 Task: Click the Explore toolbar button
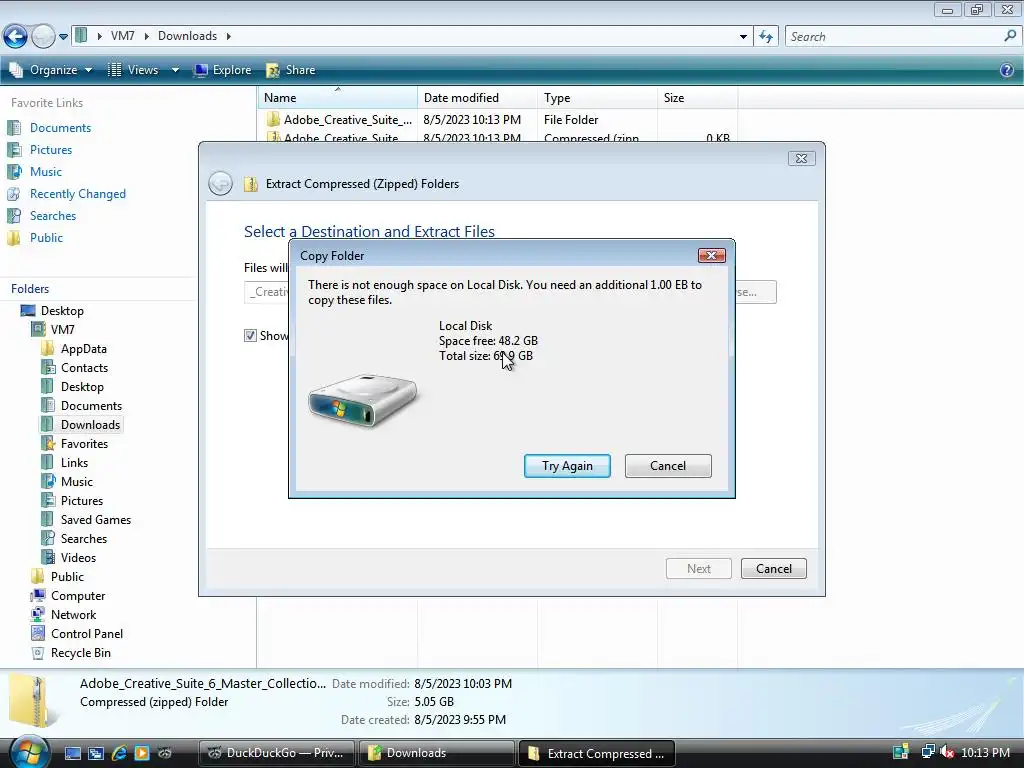222,70
